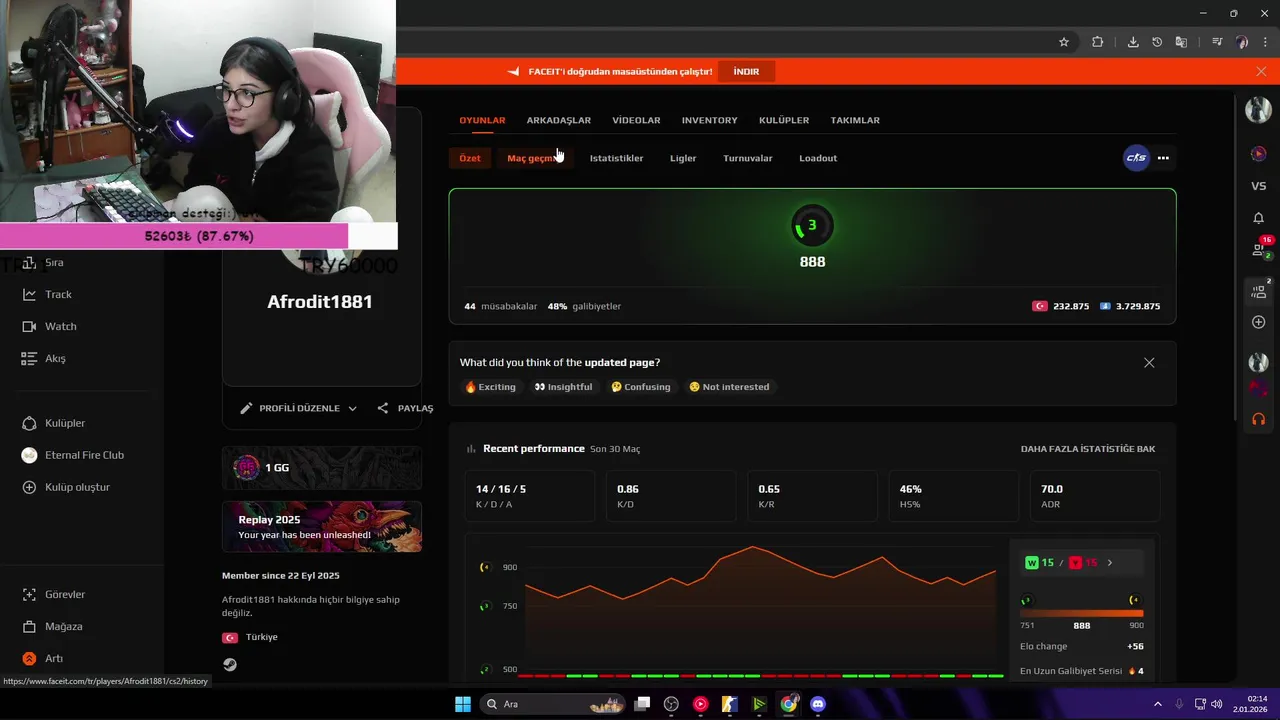The width and height of the screenshot is (1280, 720).
Task: Open the Sıra sidebar item
Action: pos(41,262)
